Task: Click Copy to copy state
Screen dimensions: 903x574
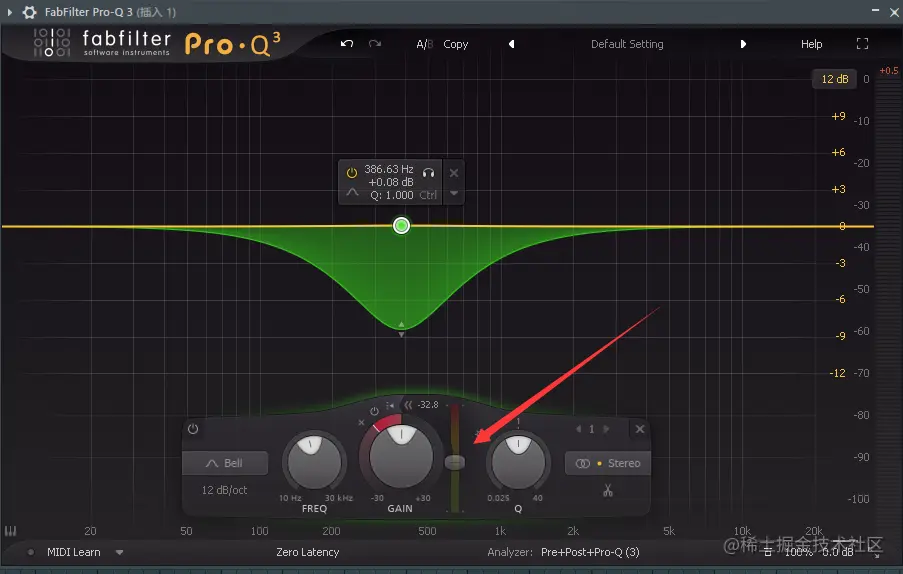Action: click(x=456, y=44)
